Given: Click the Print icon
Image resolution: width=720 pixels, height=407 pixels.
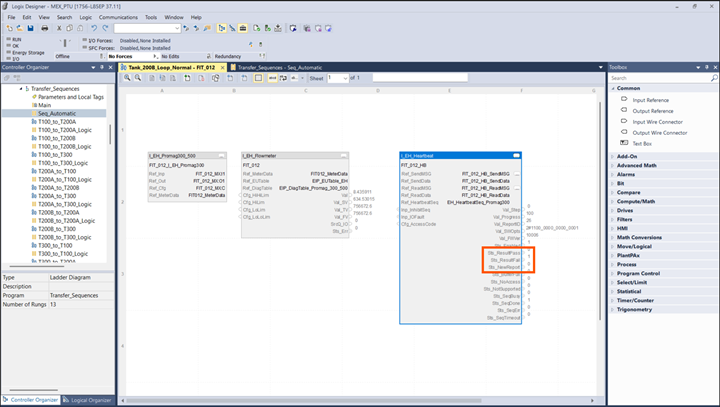Looking at the screenshot, I should pos(45,28).
